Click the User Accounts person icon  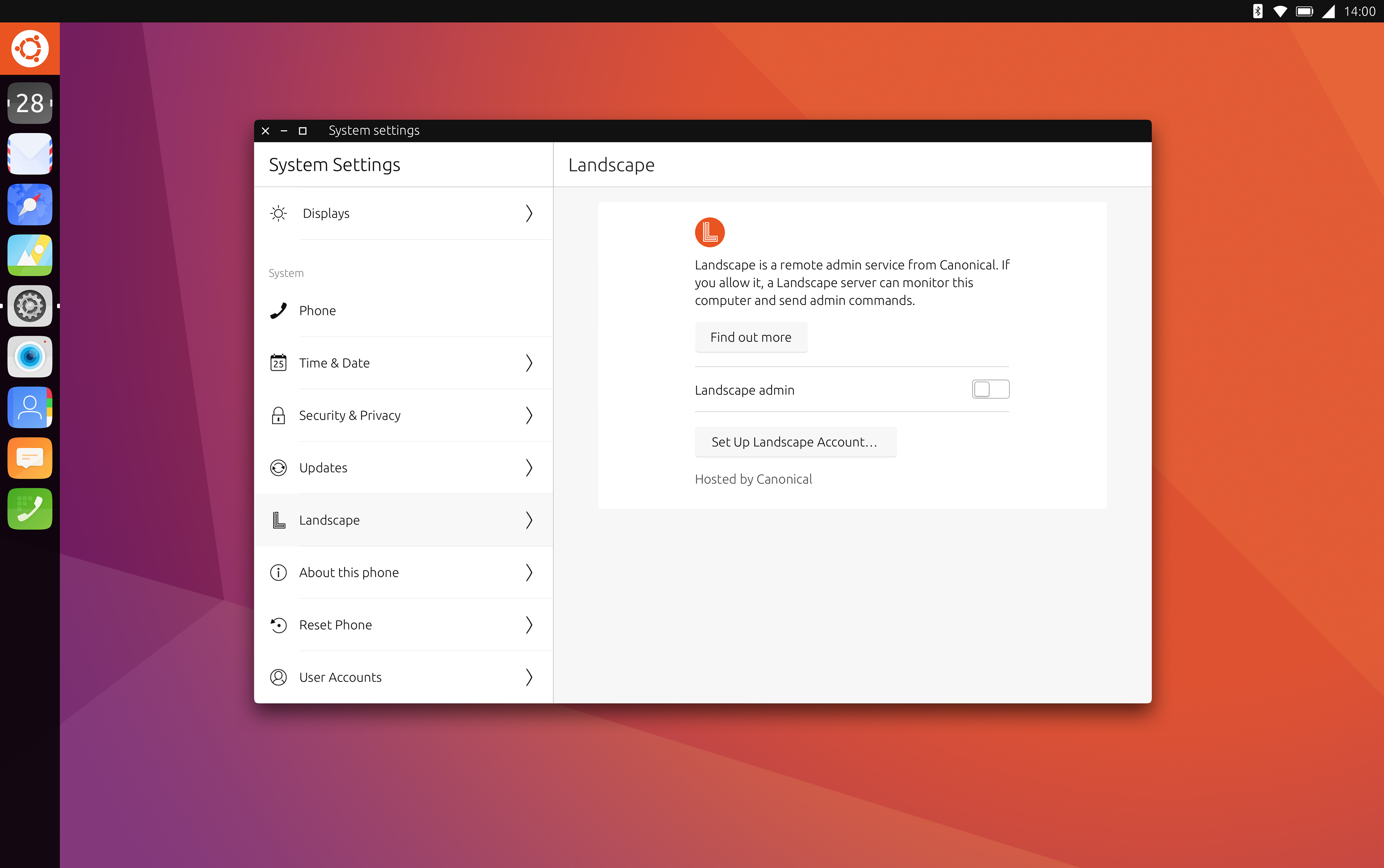pyautogui.click(x=278, y=677)
